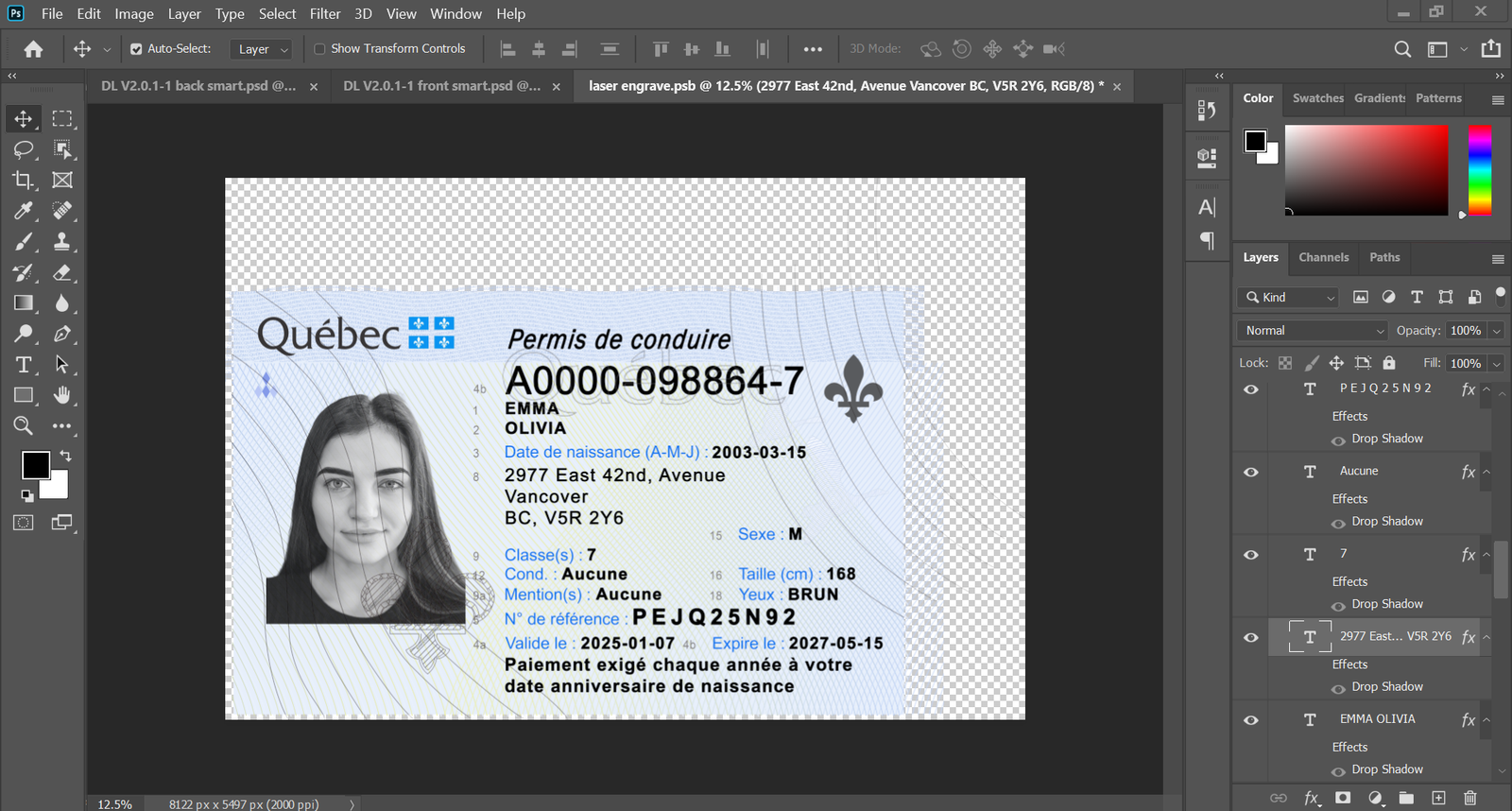Select the Object Selection tool
The height and width of the screenshot is (811, 1512).
pyautogui.click(x=62, y=149)
